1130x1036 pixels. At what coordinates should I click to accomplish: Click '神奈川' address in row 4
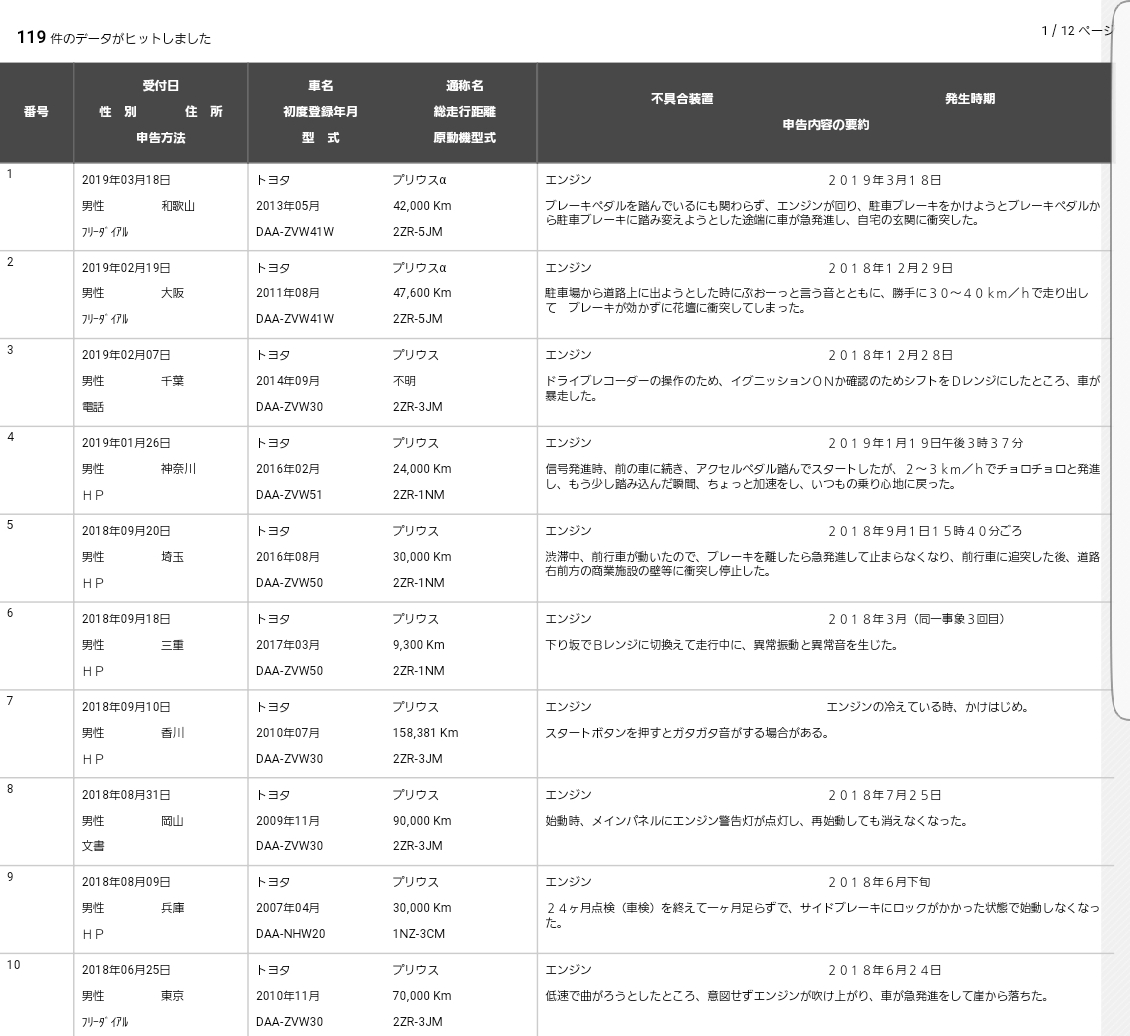(178, 469)
